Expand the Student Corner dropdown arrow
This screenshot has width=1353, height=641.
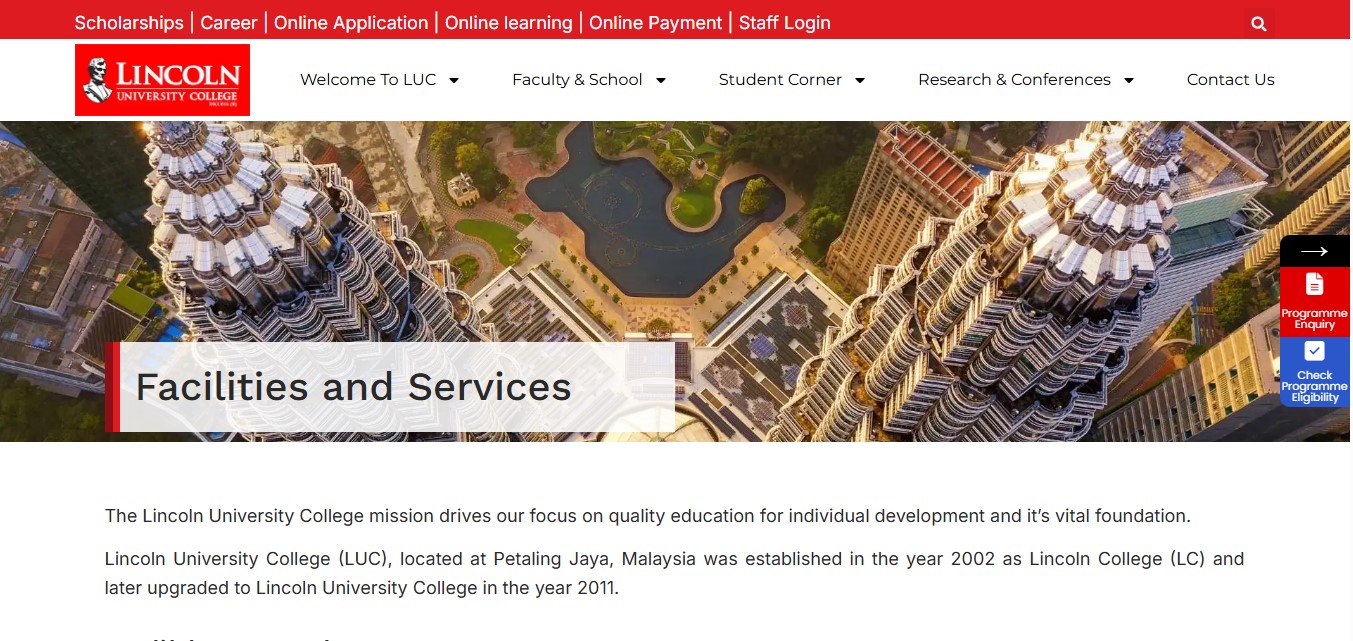pyautogui.click(x=860, y=80)
